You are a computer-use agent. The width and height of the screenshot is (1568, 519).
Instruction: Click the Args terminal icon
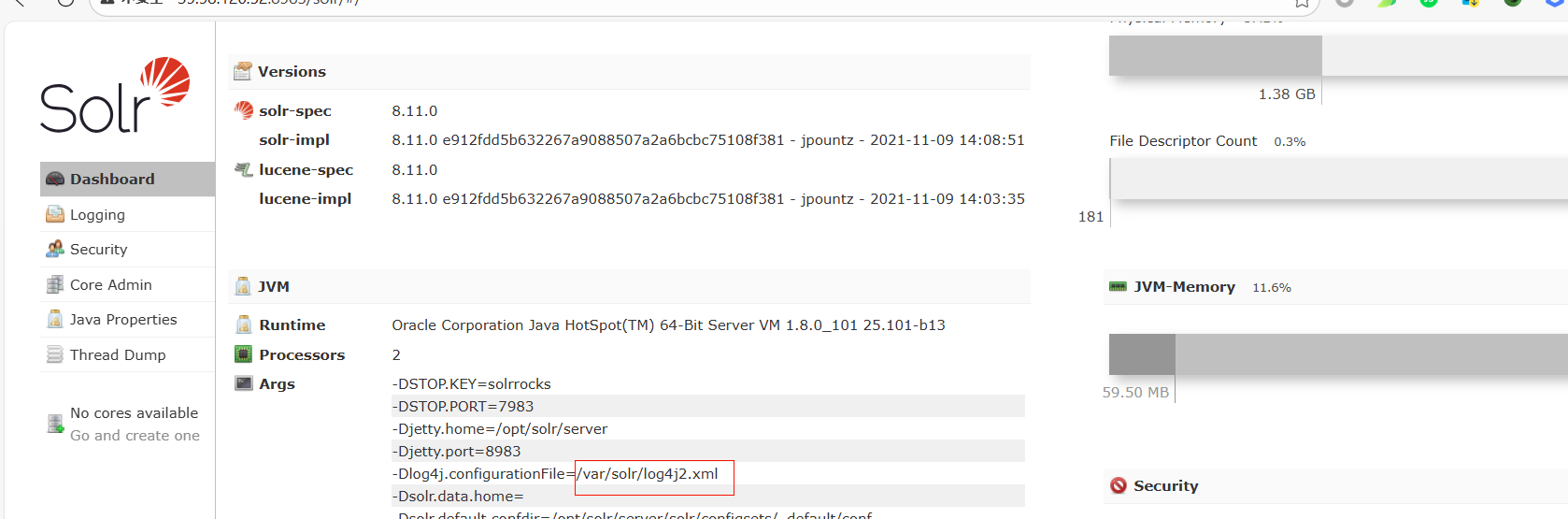click(x=244, y=383)
